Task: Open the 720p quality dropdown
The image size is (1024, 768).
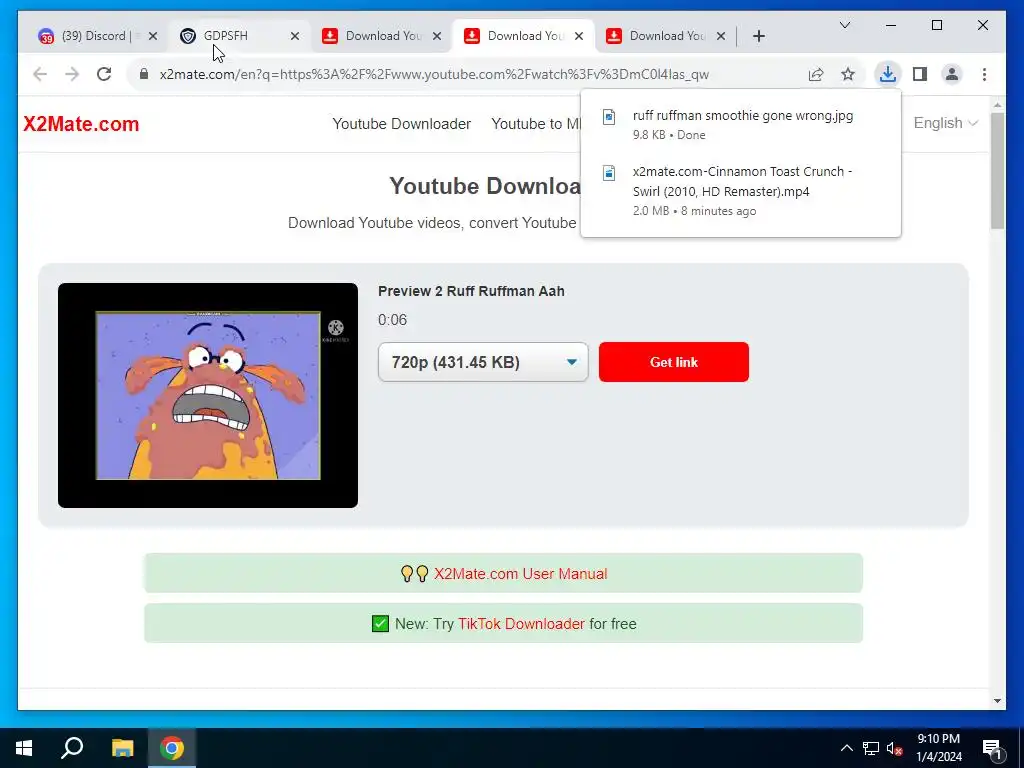Action: pyautogui.click(x=483, y=362)
